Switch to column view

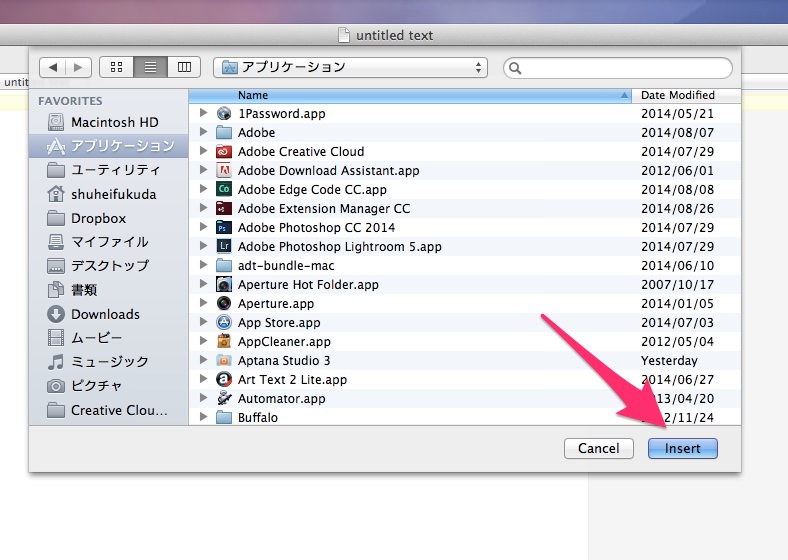click(x=184, y=67)
